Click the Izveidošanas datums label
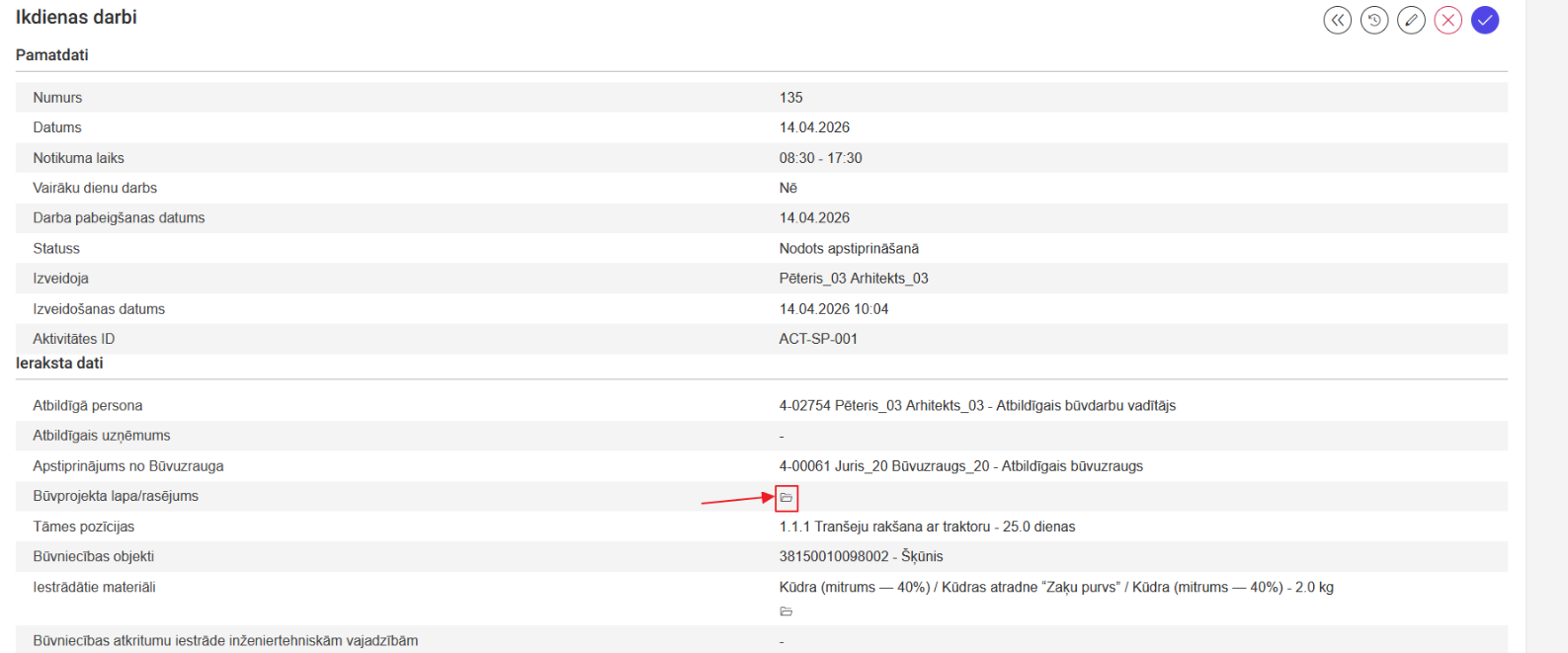Screen dimensions: 1568x653 click(x=99, y=309)
